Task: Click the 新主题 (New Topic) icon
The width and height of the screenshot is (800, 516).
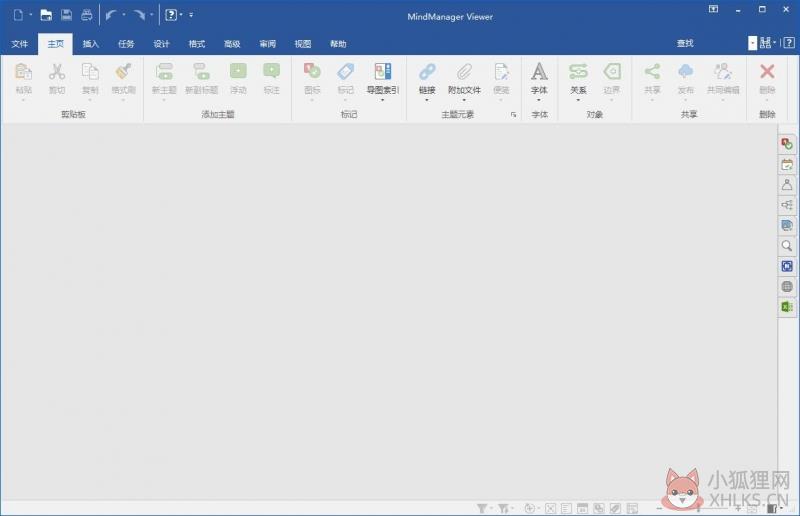Action: coord(164,71)
